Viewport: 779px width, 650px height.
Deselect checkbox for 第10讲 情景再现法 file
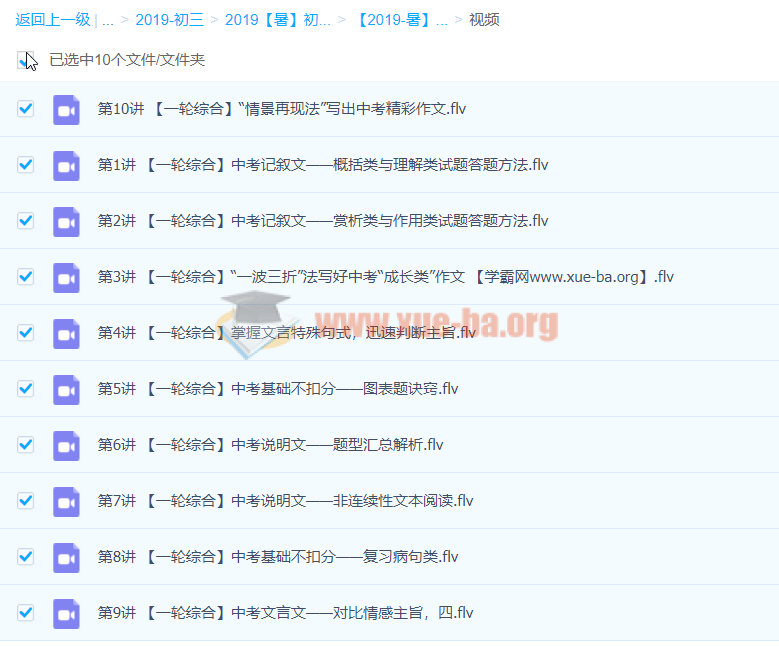point(26,108)
